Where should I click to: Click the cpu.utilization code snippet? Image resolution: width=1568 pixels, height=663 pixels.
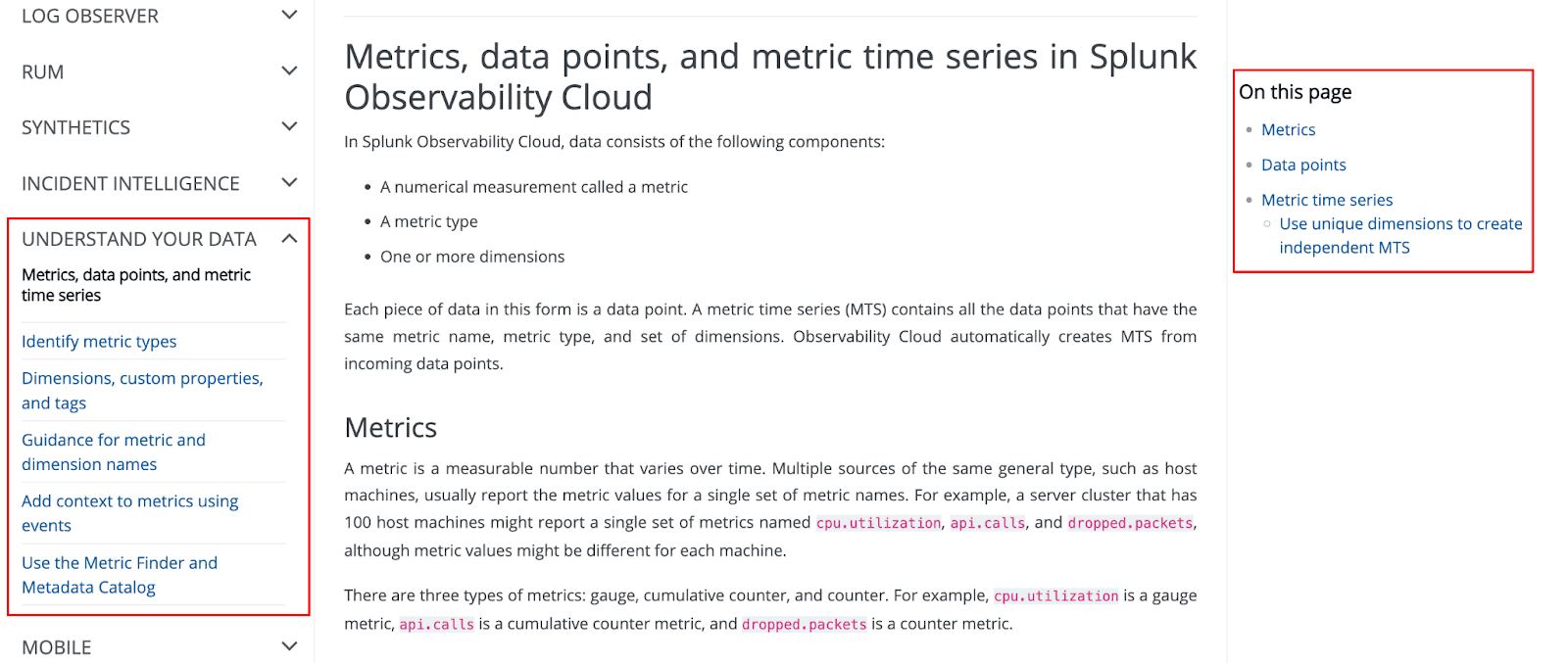point(877,522)
